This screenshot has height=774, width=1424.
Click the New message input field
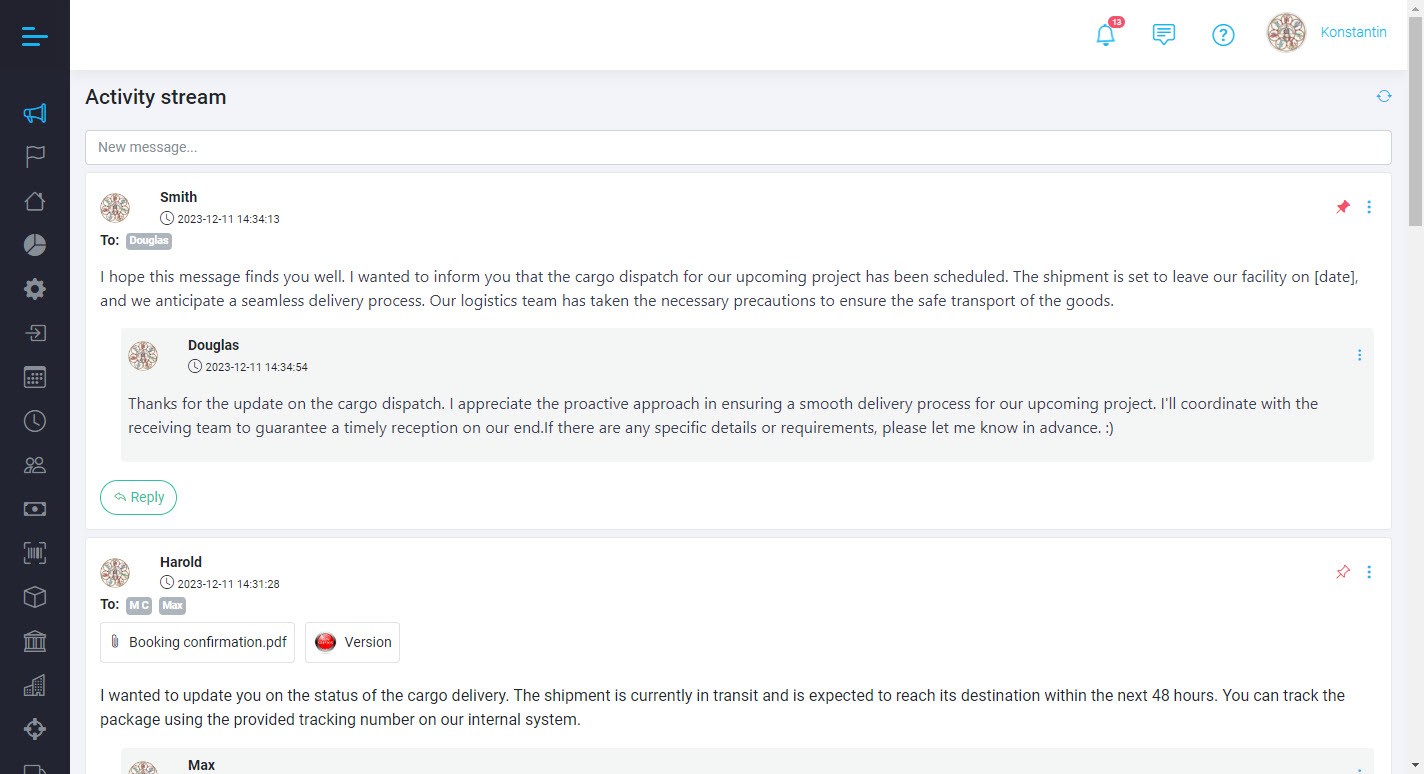pos(738,147)
